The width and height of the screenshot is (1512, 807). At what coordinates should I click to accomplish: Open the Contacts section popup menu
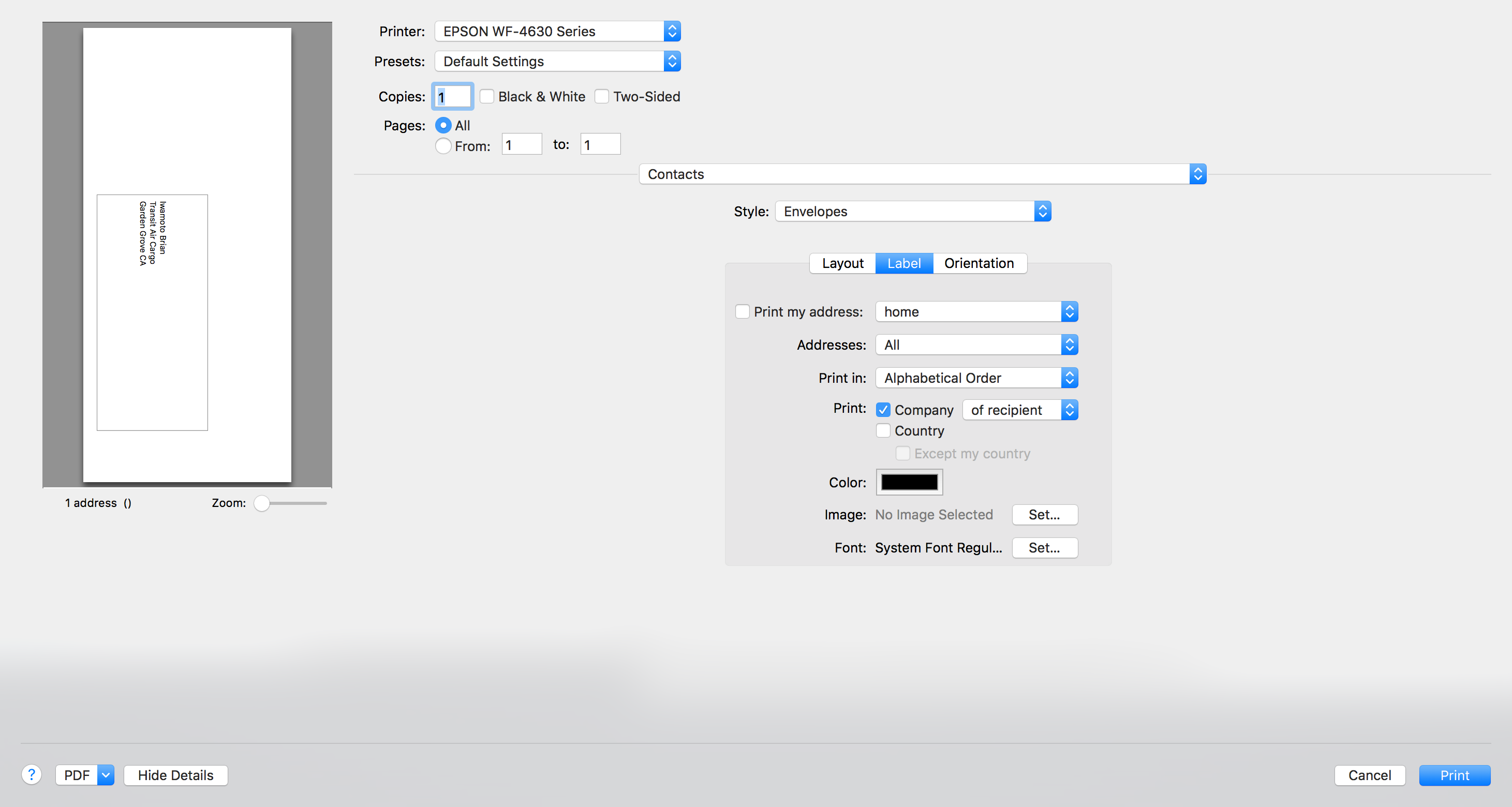point(922,174)
